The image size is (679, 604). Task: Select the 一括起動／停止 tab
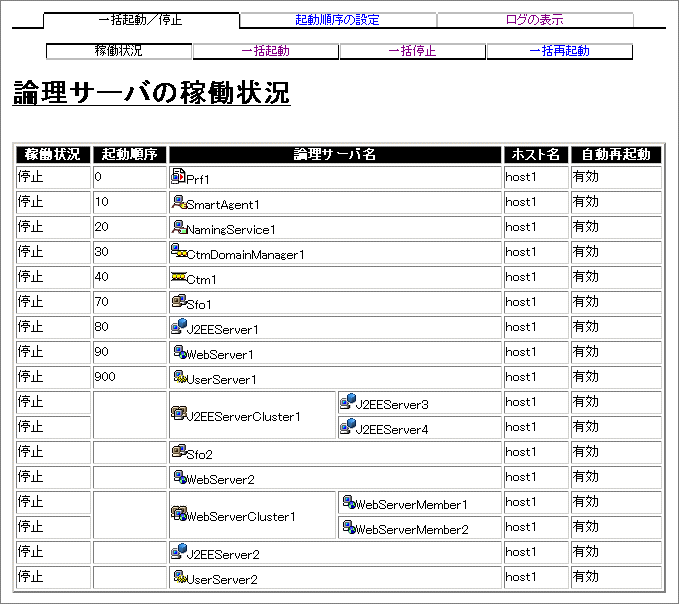141,20
